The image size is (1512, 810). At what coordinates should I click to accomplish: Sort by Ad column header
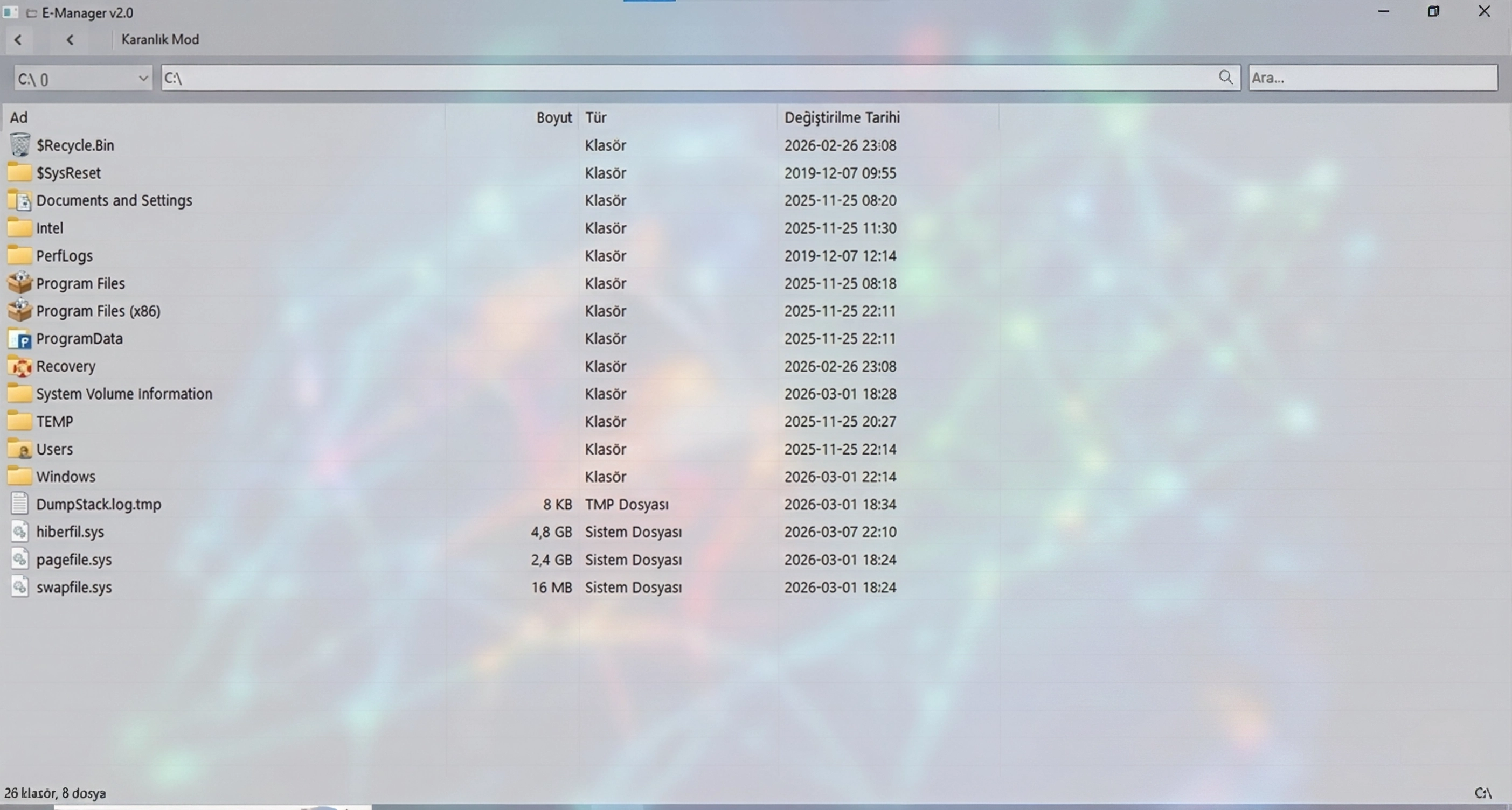pos(19,117)
